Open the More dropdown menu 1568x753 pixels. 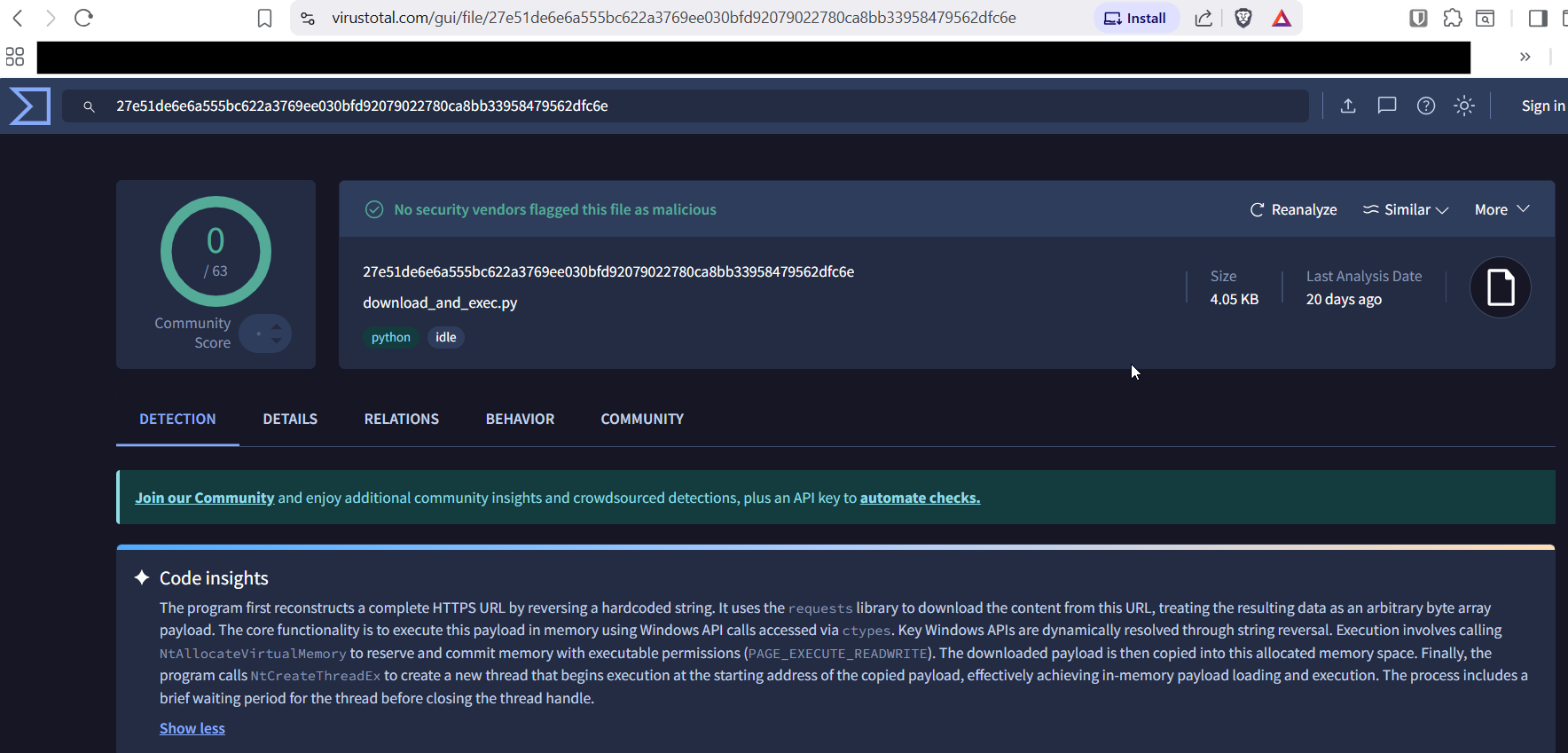tap(1502, 209)
